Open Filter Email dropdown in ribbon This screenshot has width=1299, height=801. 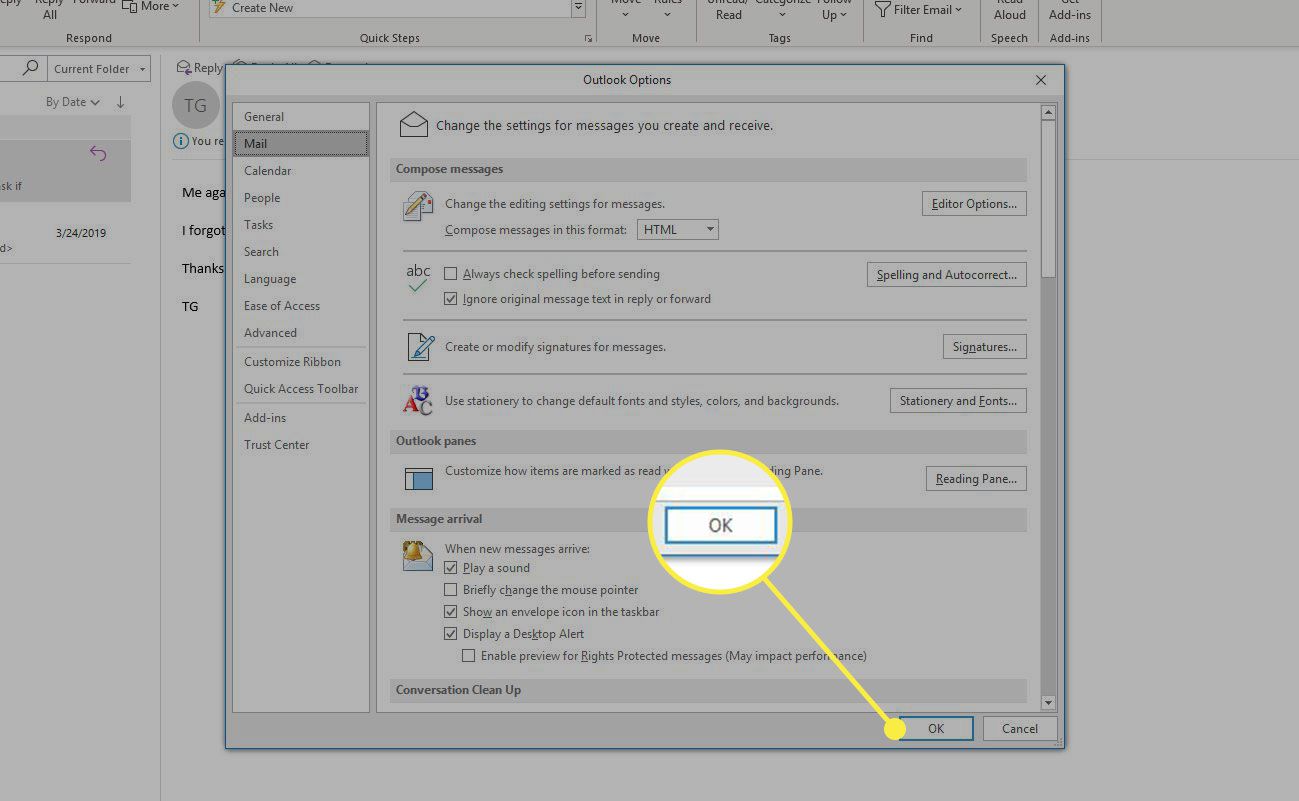pos(918,10)
